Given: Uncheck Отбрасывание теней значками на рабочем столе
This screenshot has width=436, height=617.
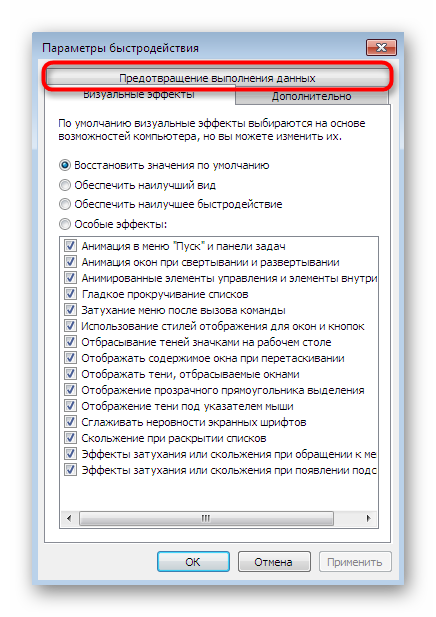Looking at the screenshot, I should 70,342.
